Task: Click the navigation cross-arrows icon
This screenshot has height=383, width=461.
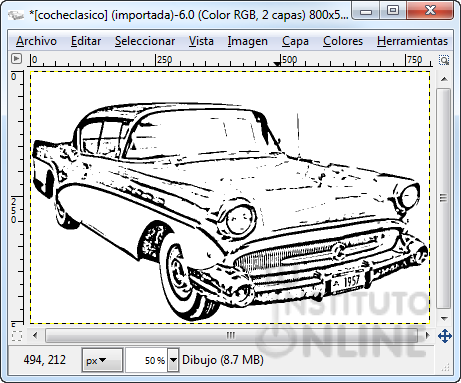Action: click(x=445, y=336)
